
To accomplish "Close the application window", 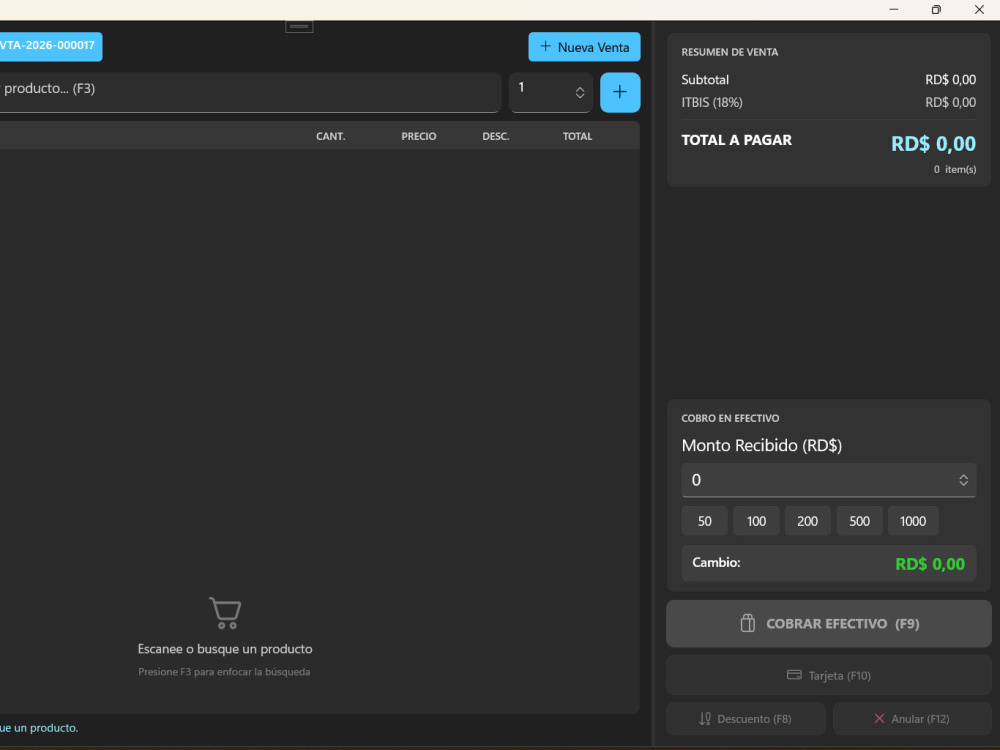I will click(x=979, y=10).
